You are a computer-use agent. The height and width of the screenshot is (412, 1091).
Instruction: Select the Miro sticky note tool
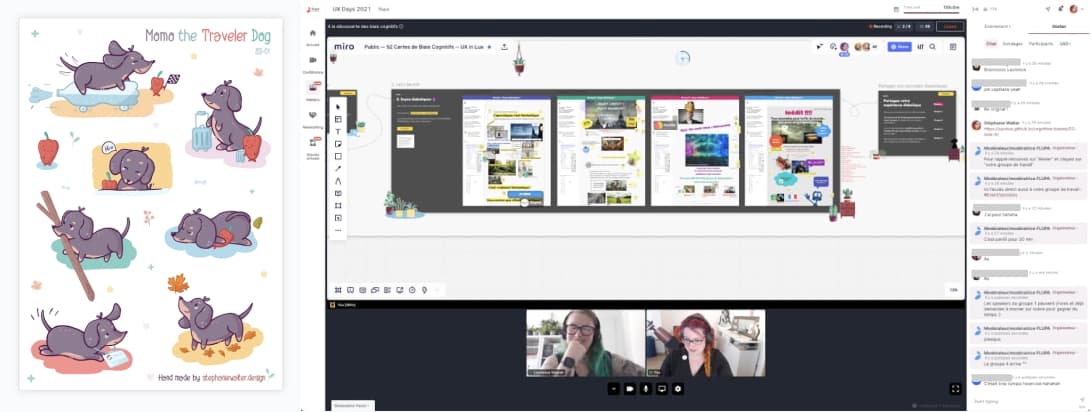pos(338,143)
